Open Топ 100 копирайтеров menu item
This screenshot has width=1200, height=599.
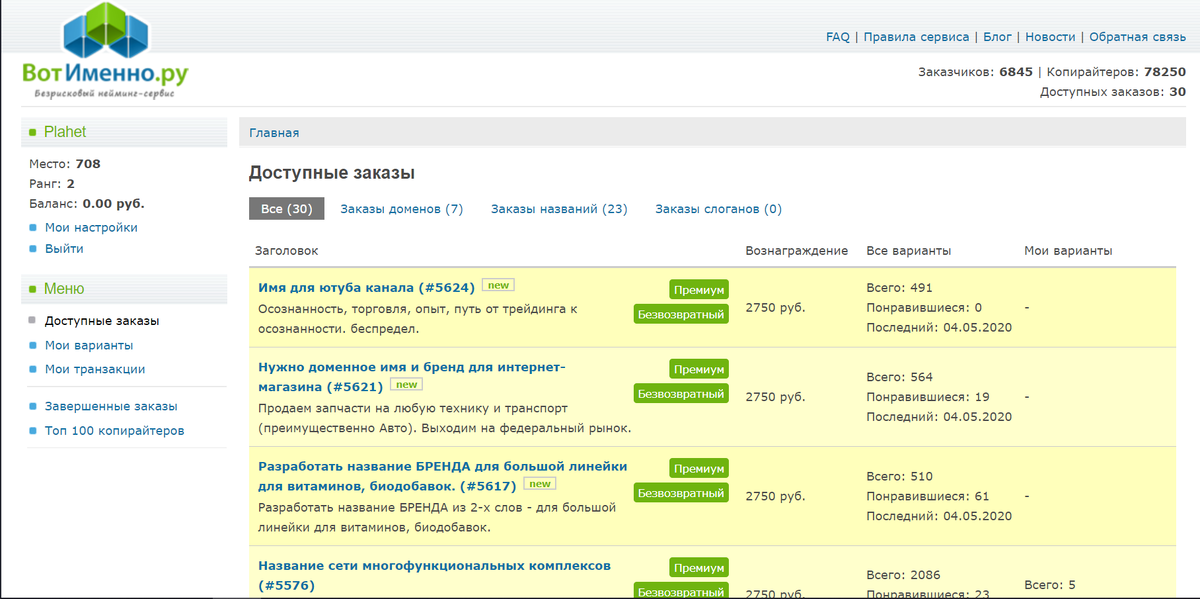114,430
